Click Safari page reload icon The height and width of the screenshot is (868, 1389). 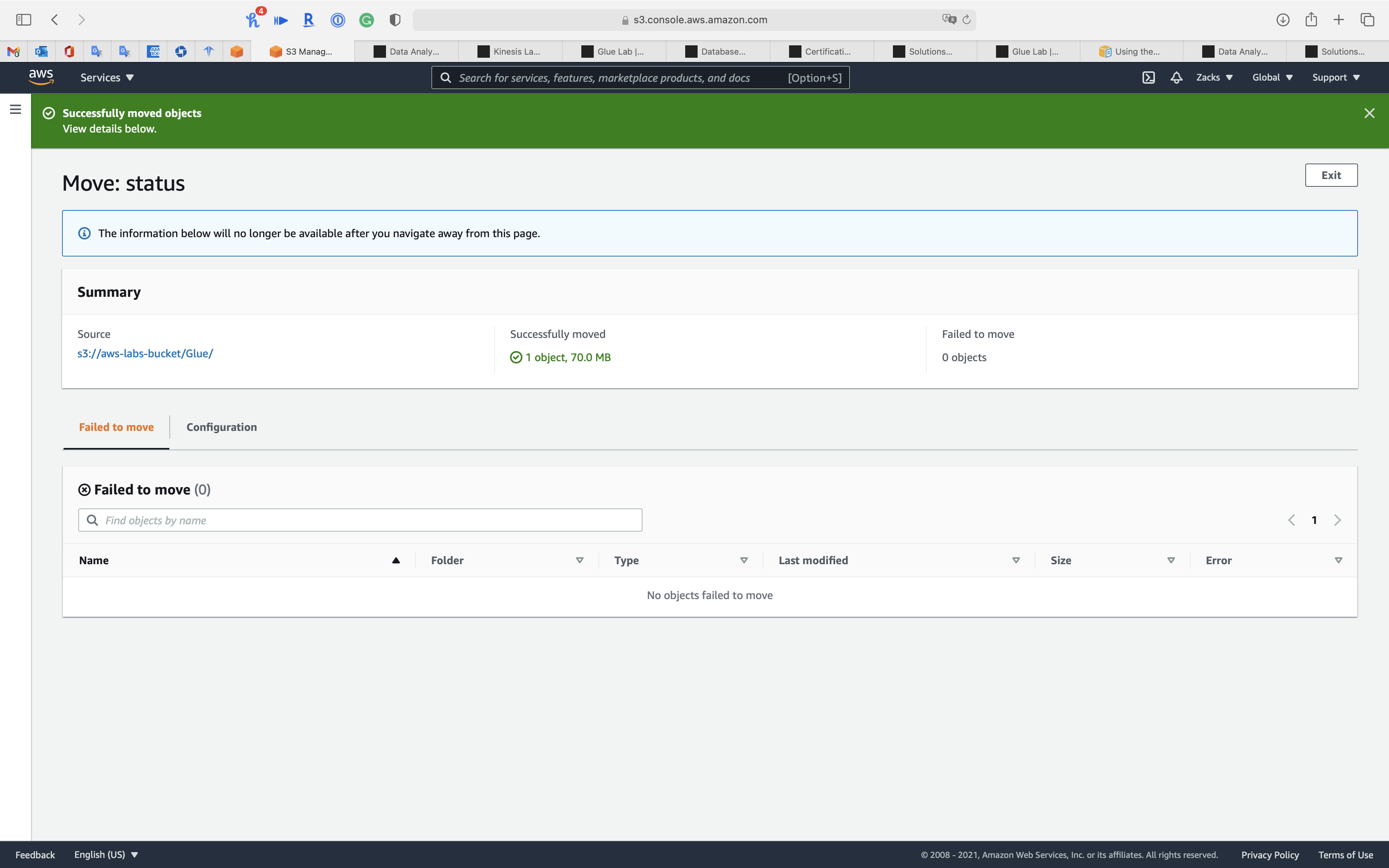click(x=967, y=19)
